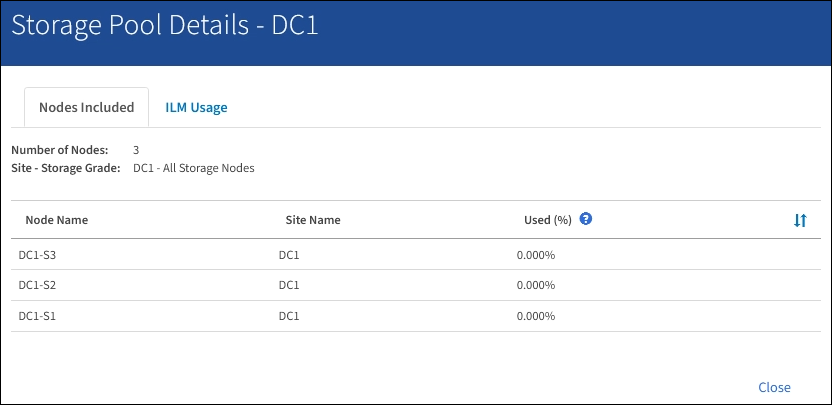
Task: Click the site name DC1 for node DC1-S1
Action: [x=289, y=316]
